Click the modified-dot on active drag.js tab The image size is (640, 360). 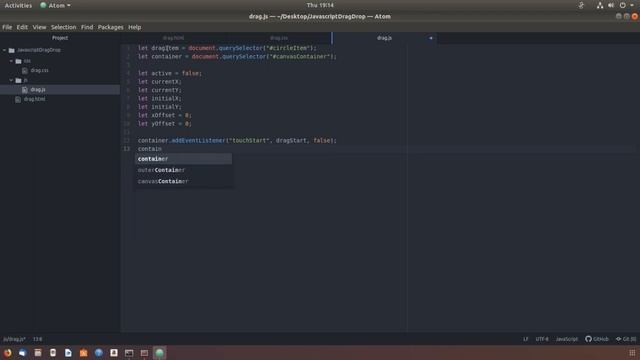pyautogui.click(x=431, y=38)
